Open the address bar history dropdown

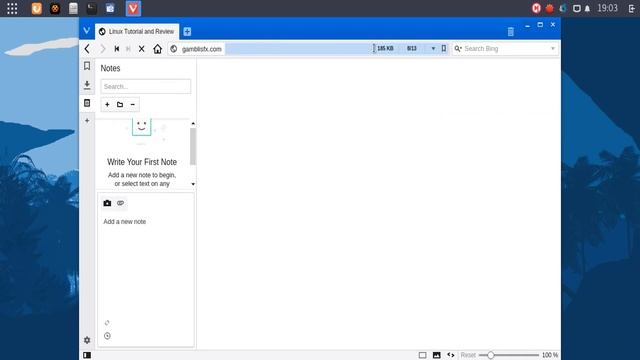pos(433,49)
